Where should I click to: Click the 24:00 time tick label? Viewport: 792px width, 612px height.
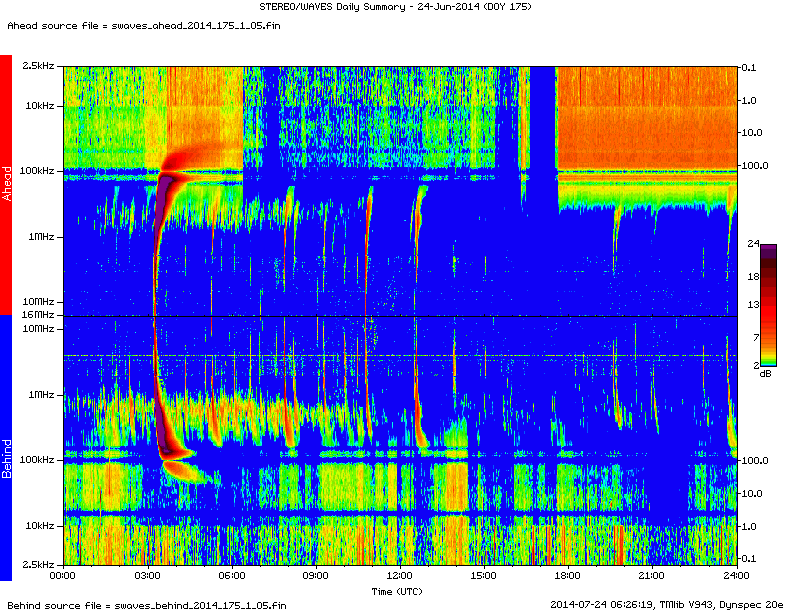(x=737, y=576)
